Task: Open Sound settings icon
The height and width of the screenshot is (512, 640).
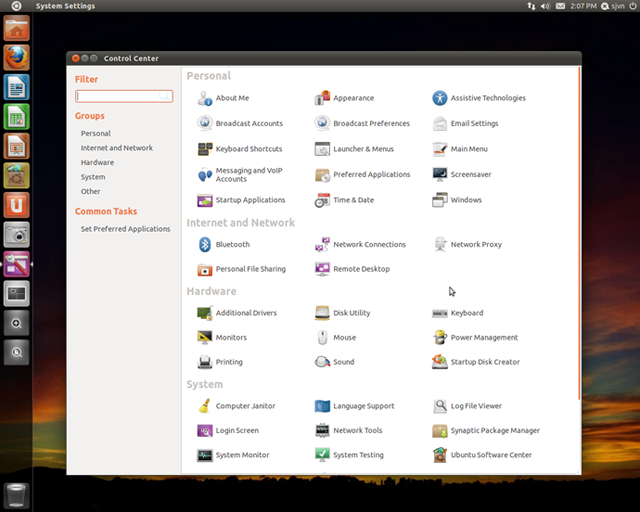Action: [x=322, y=362]
